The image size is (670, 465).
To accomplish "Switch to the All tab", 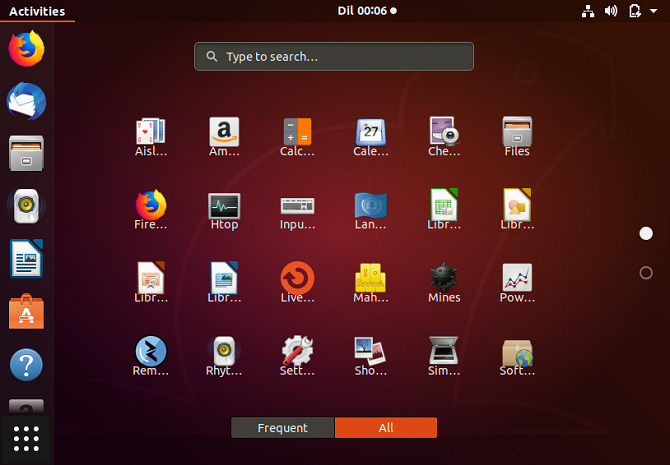I will [386, 428].
